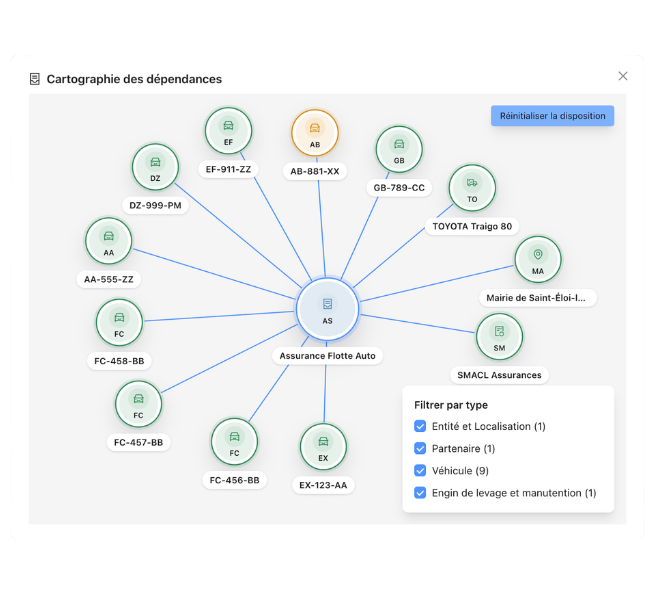Select the FC node above FC-458-BB
The image size is (660, 600).
coord(119,323)
